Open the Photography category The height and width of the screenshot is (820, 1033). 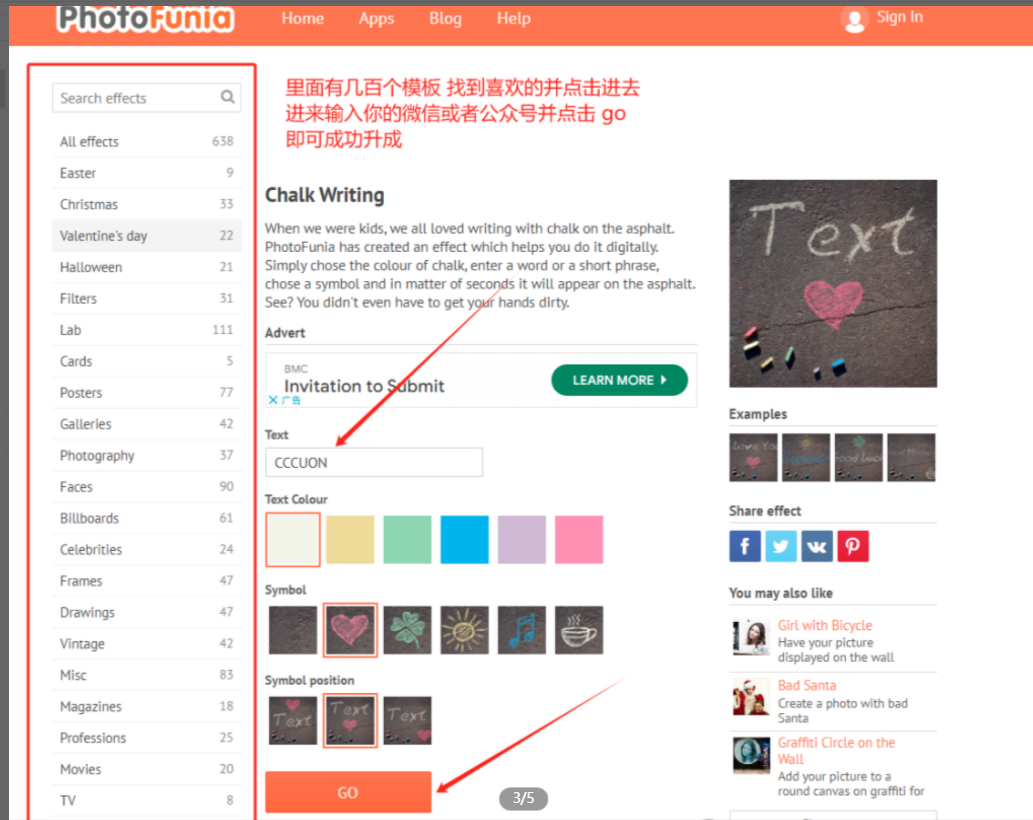147,455
